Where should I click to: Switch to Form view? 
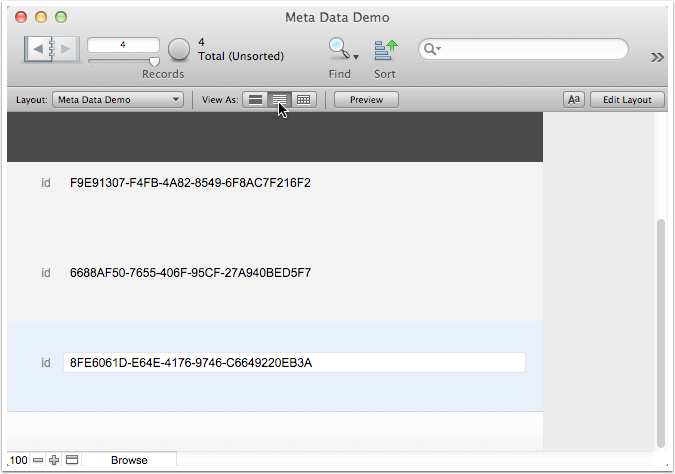point(255,100)
